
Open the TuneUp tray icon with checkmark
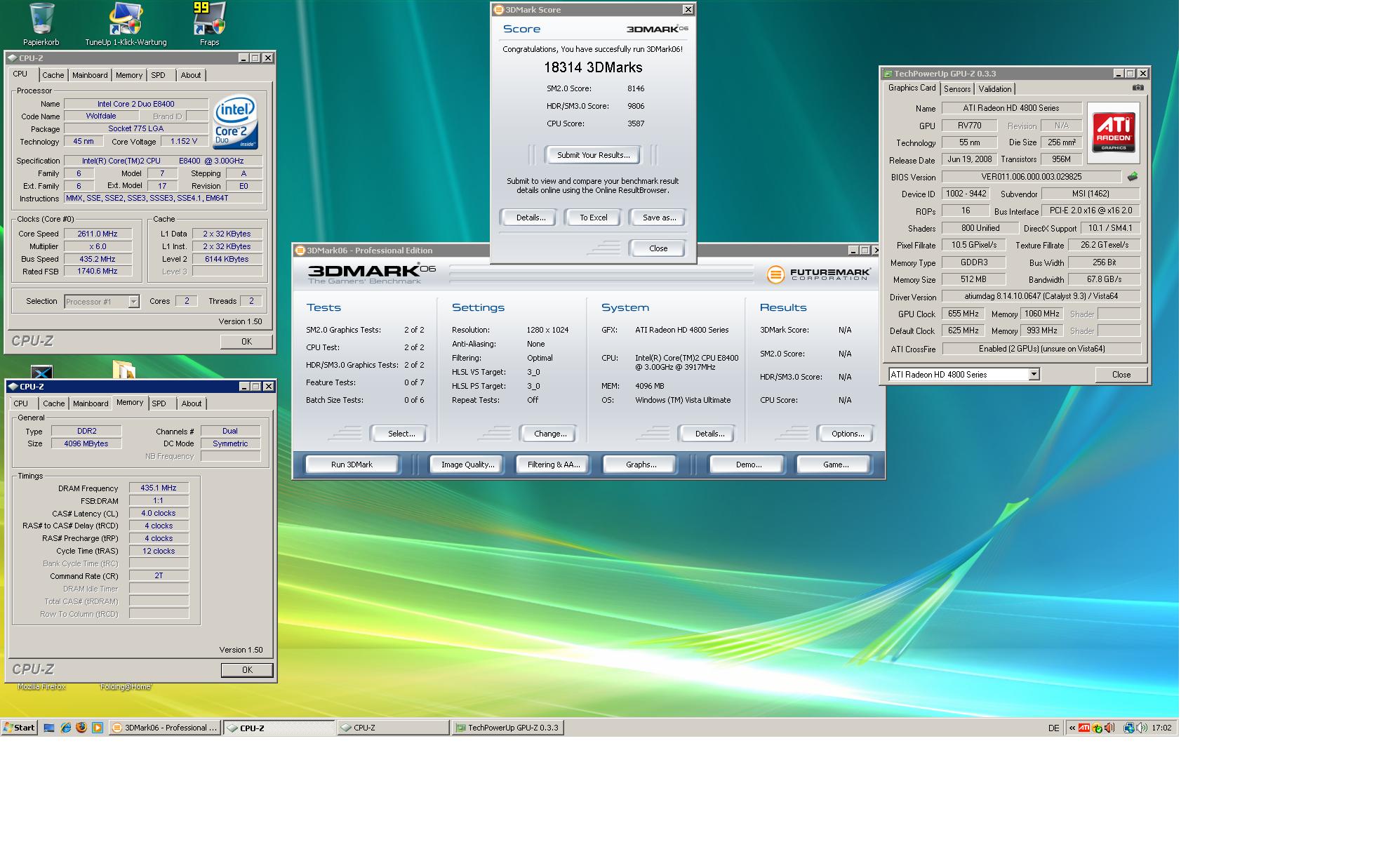tap(1097, 728)
